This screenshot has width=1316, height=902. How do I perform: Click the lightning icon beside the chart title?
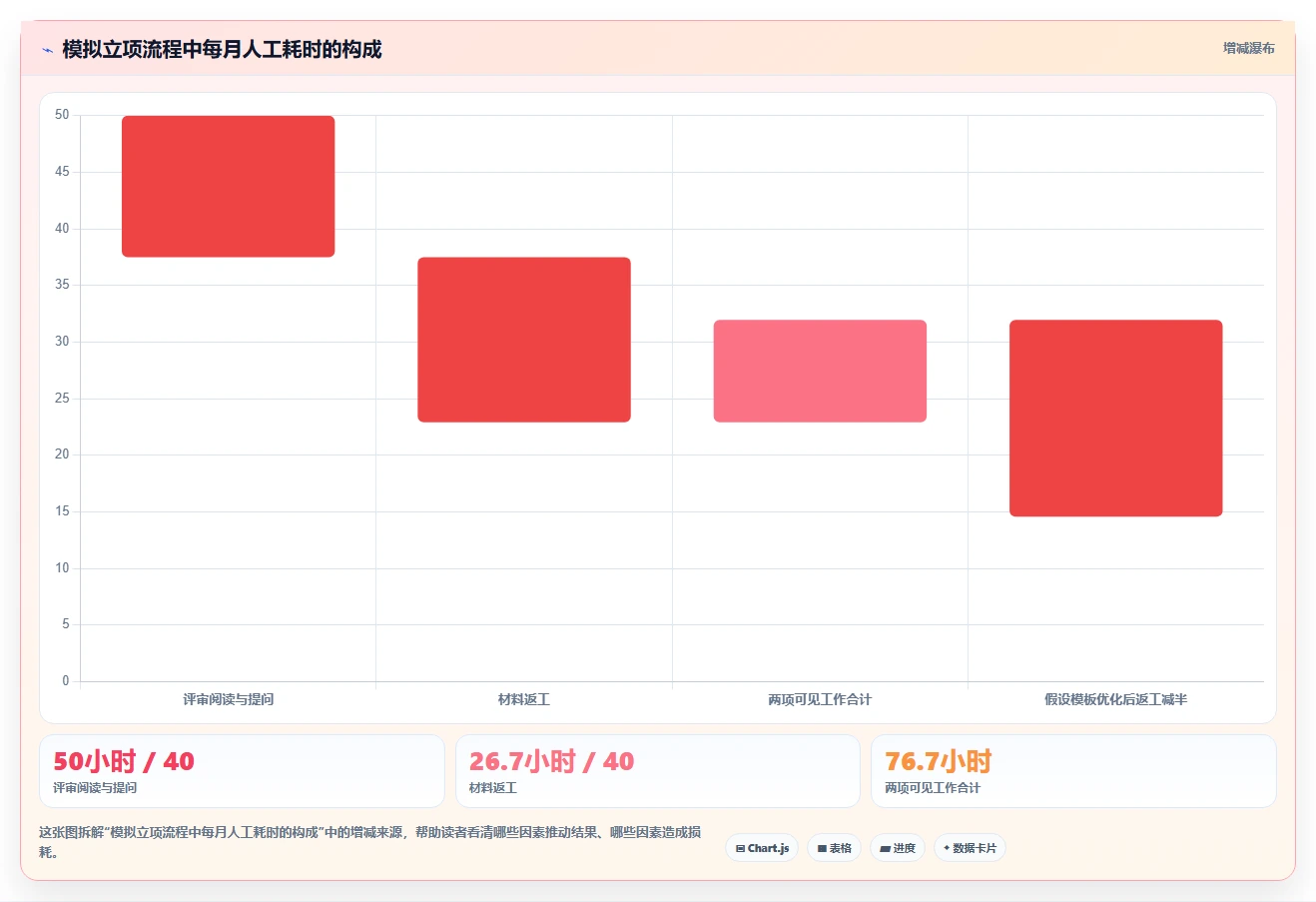(47, 50)
